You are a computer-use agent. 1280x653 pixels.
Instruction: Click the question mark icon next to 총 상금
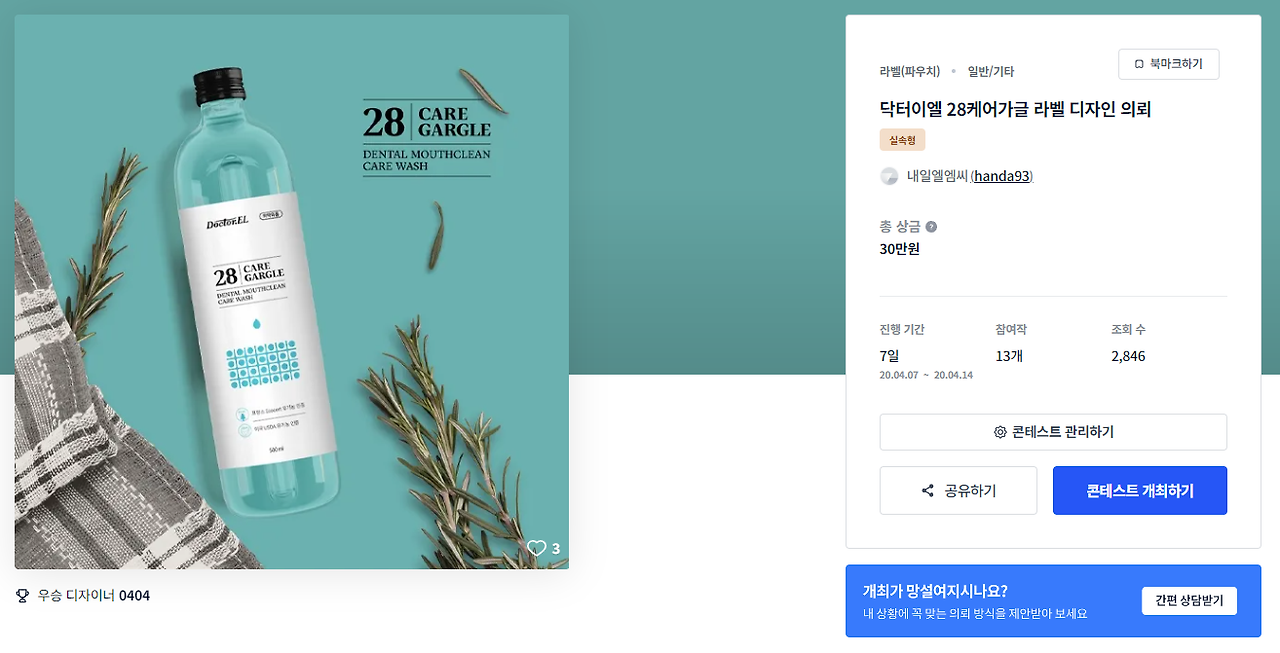(x=931, y=227)
